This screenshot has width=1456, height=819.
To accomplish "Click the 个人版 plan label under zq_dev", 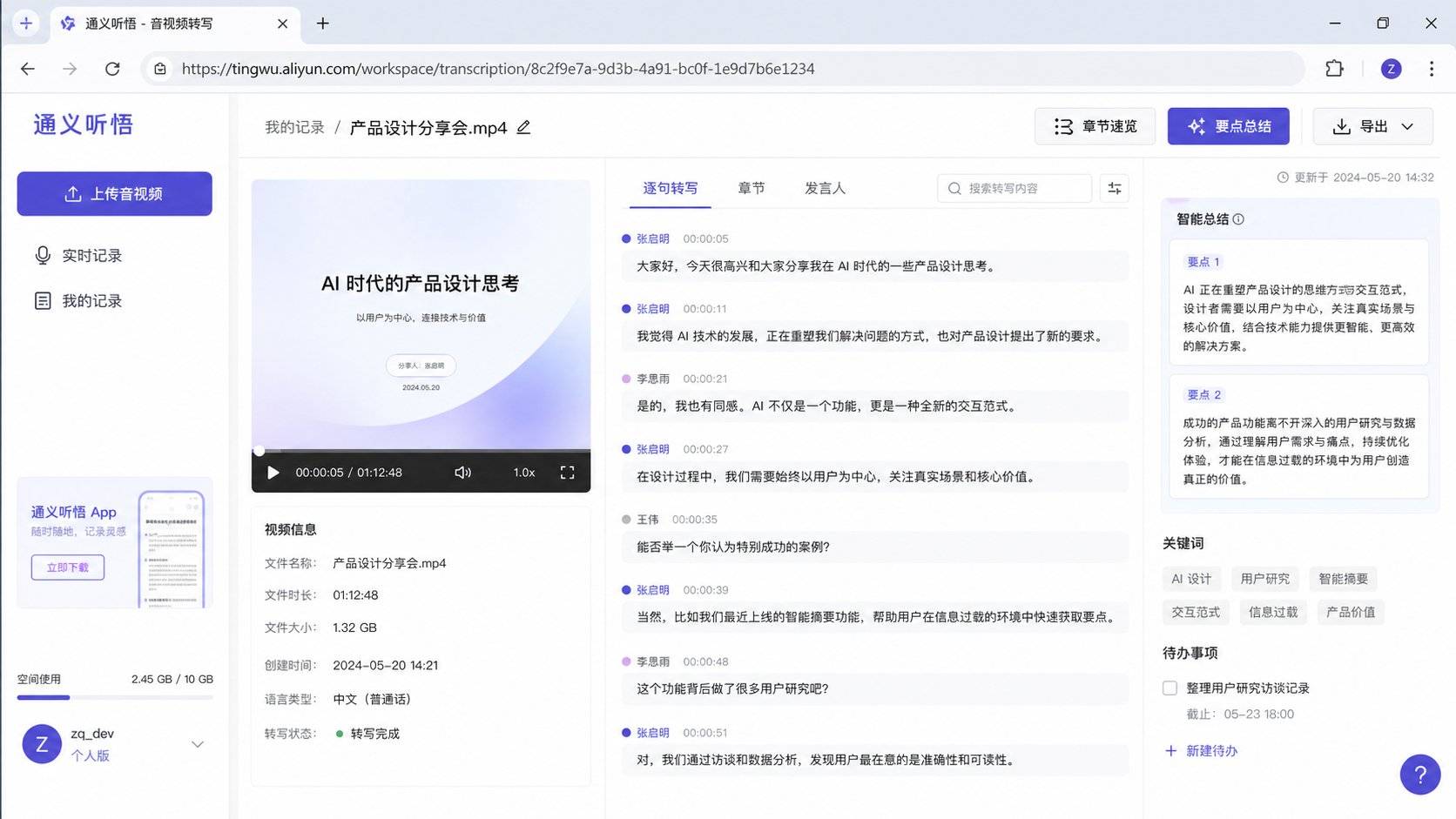I will coord(90,755).
